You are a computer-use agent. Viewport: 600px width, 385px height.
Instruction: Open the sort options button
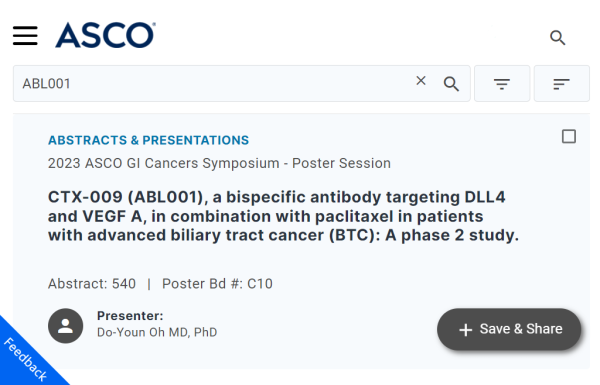[561, 83]
